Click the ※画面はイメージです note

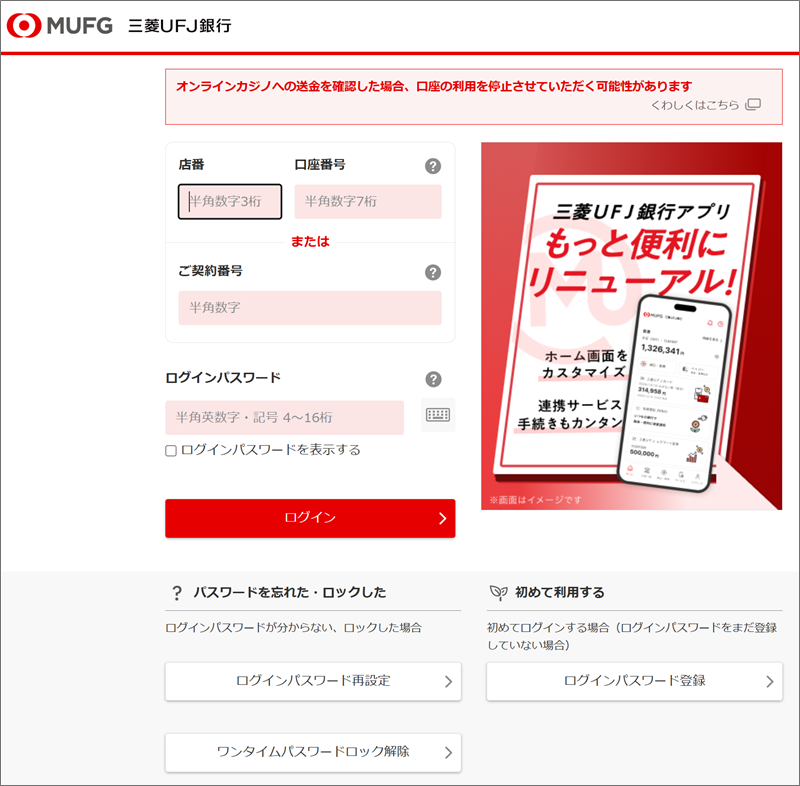(535, 500)
